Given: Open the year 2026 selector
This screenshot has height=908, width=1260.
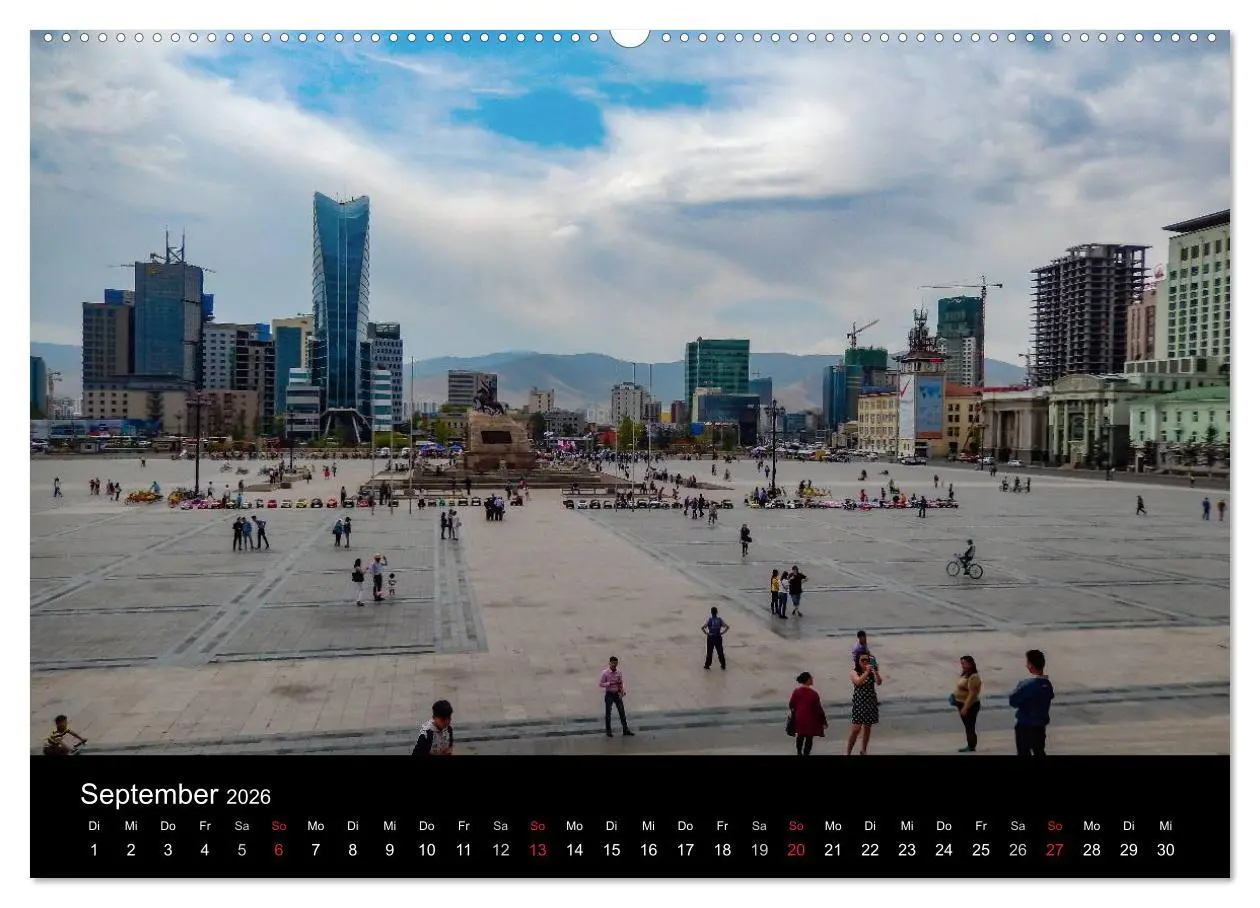Looking at the screenshot, I should pos(248,798).
